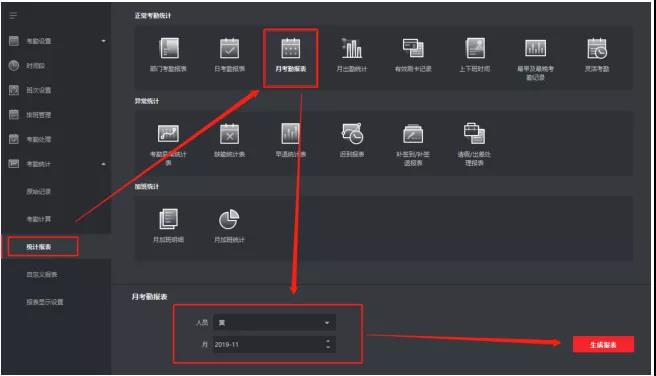Screen dimensions: 656x376
Task: Open 时间段 sidebar menu label
Action: click(36, 66)
